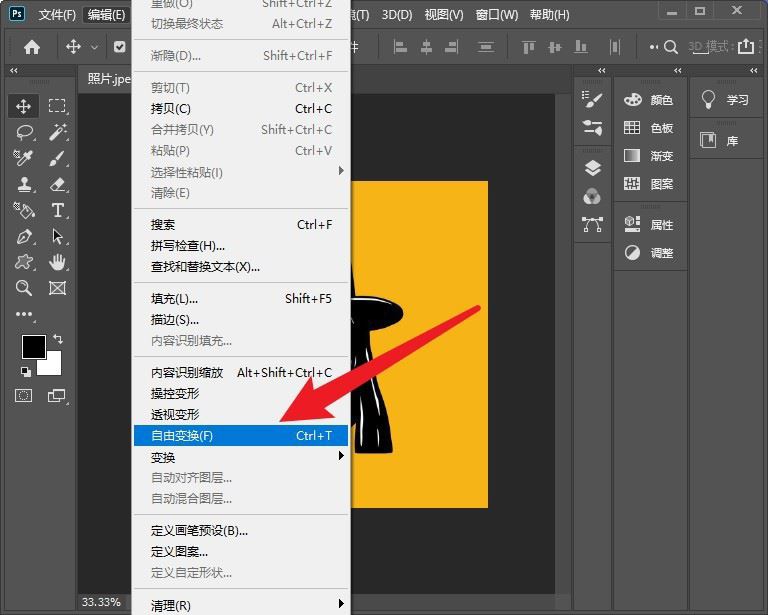Toggle Quick Mask mode
768x615 pixels.
tap(24, 396)
